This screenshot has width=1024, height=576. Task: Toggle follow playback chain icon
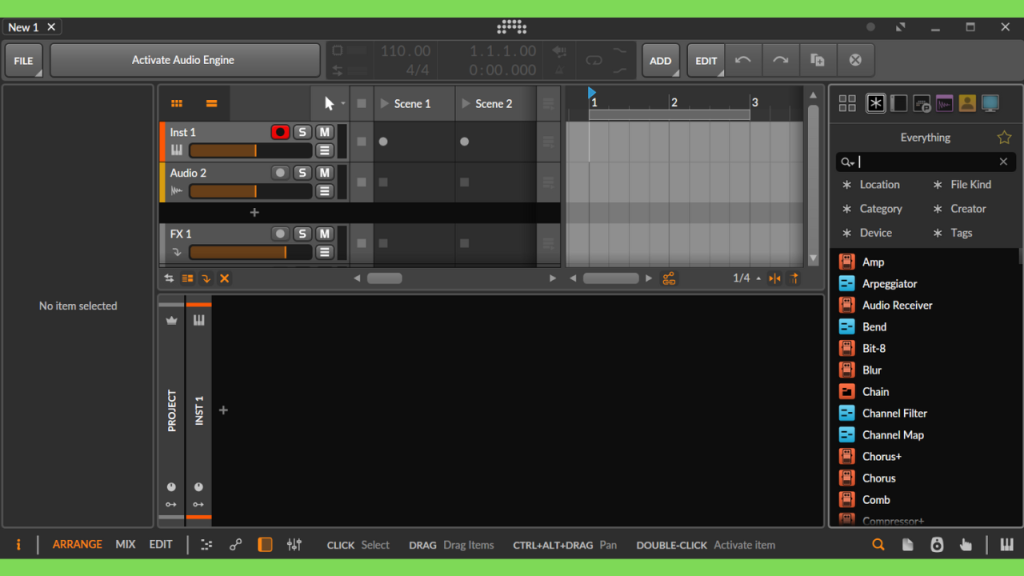pos(669,278)
